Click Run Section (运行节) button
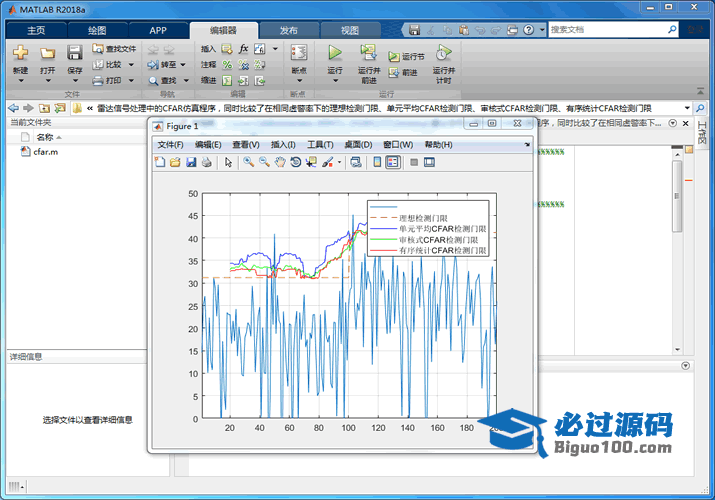The image size is (715, 500). (406, 57)
